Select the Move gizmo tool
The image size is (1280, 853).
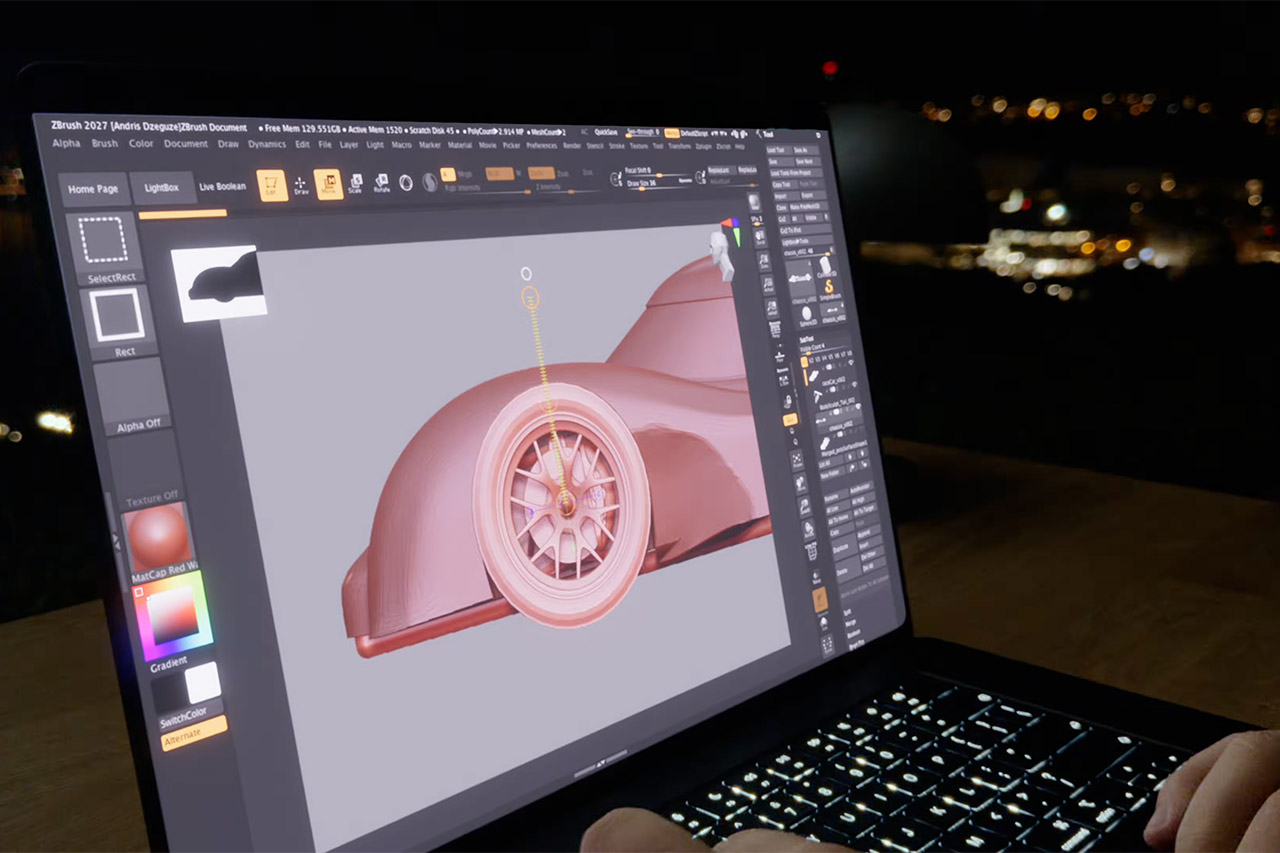click(328, 184)
